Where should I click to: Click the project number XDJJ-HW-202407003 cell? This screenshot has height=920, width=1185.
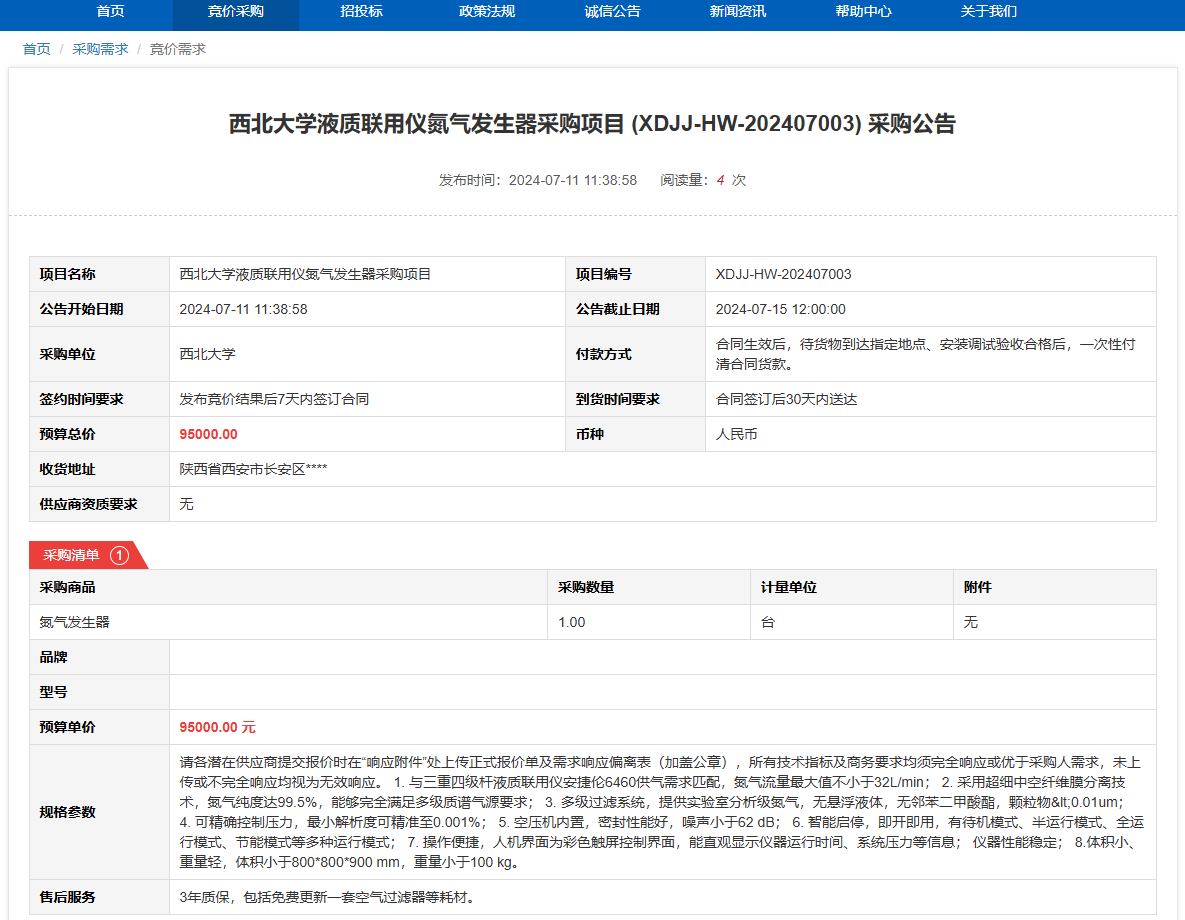tap(784, 274)
